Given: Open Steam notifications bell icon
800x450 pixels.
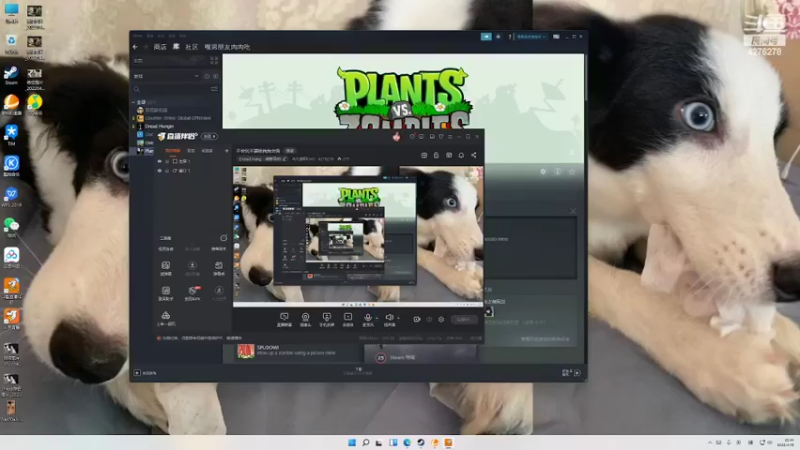Looking at the screenshot, I should tap(498, 37).
